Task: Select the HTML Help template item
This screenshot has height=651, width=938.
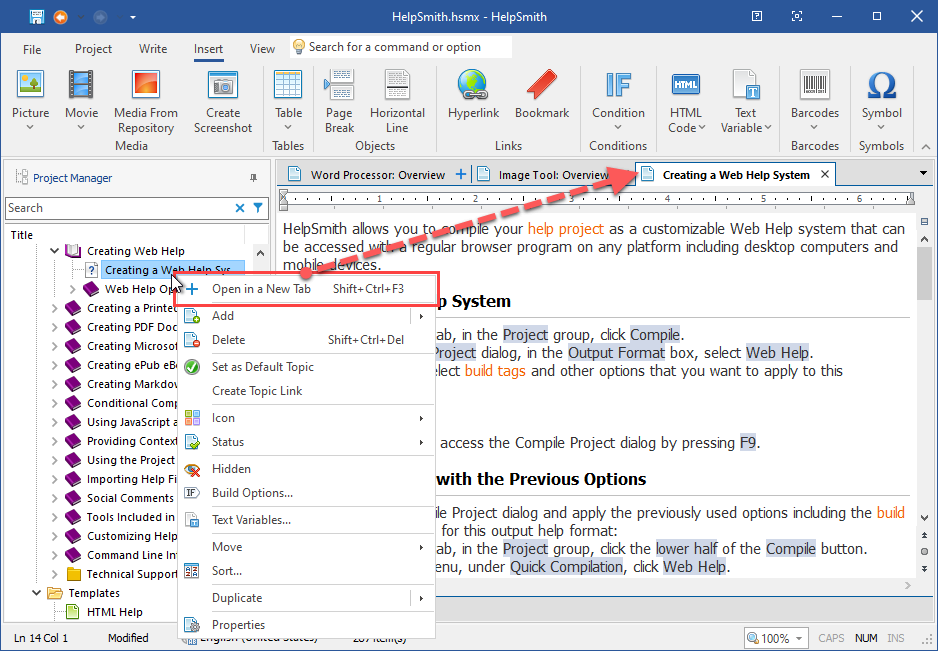Action: [x=114, y=612]
